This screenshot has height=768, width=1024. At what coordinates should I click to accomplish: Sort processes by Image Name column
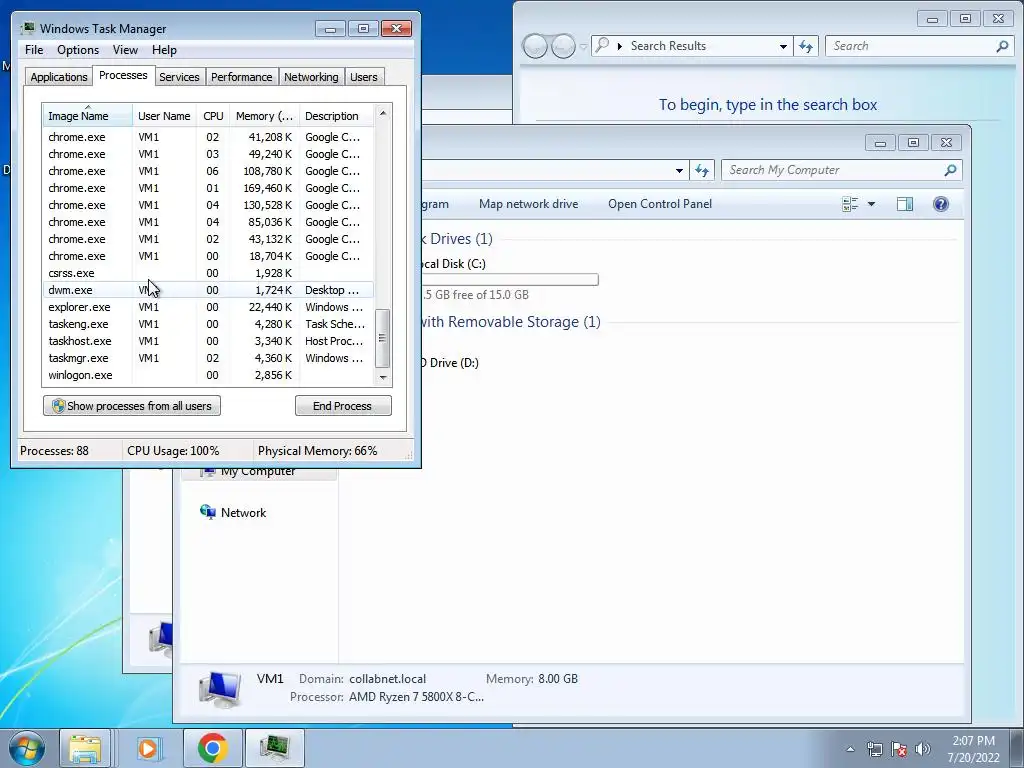click(87, 116)
